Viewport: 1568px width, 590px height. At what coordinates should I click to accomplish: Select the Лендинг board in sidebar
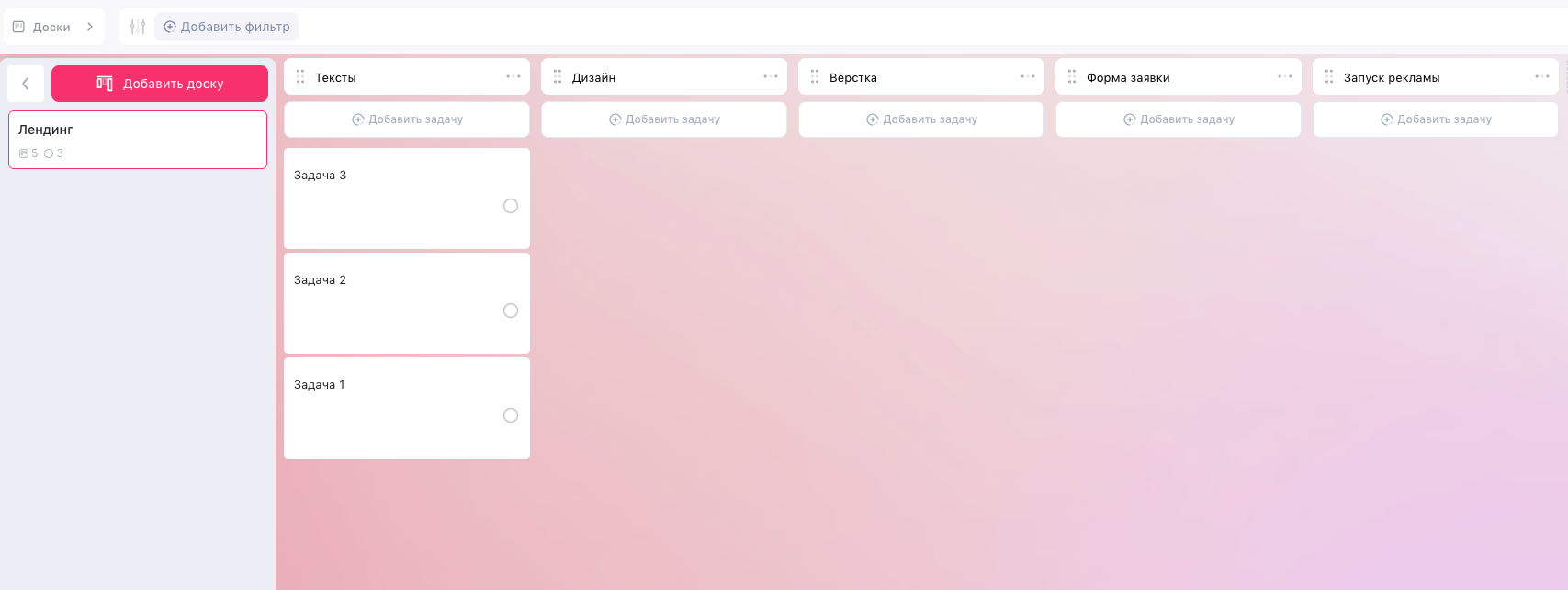tap(138, 140)
